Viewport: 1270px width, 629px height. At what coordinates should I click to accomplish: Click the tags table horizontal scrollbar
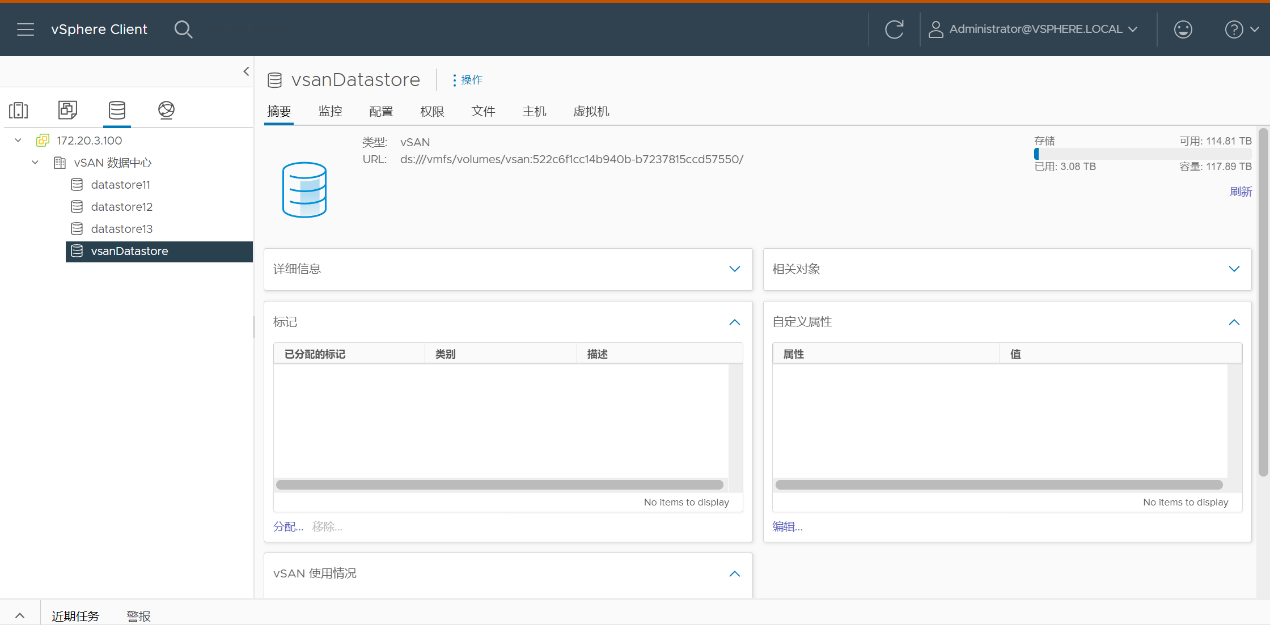coord(499,485)
